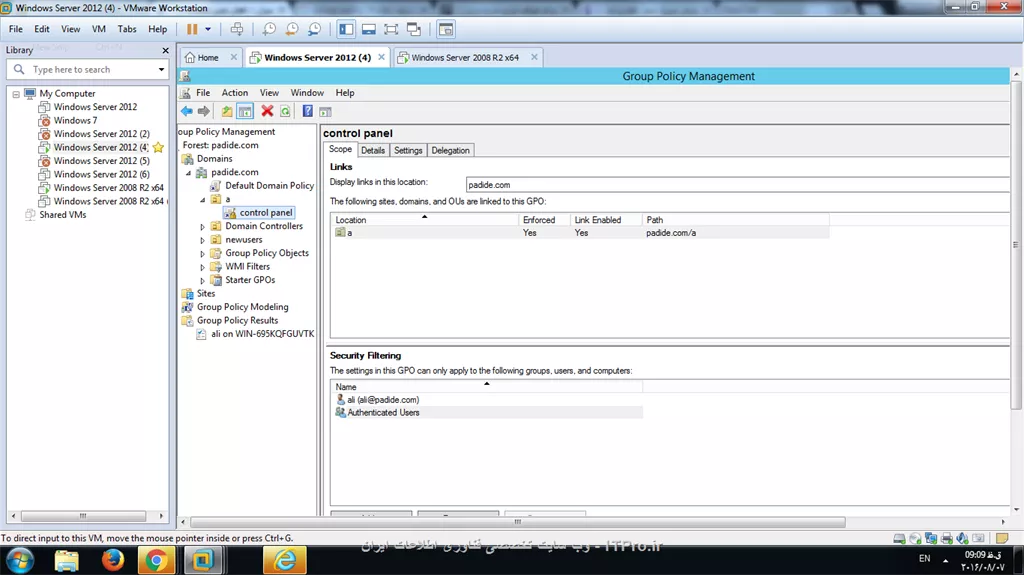
Task: Switch to the Details tab
Action: tap(373, 150)
